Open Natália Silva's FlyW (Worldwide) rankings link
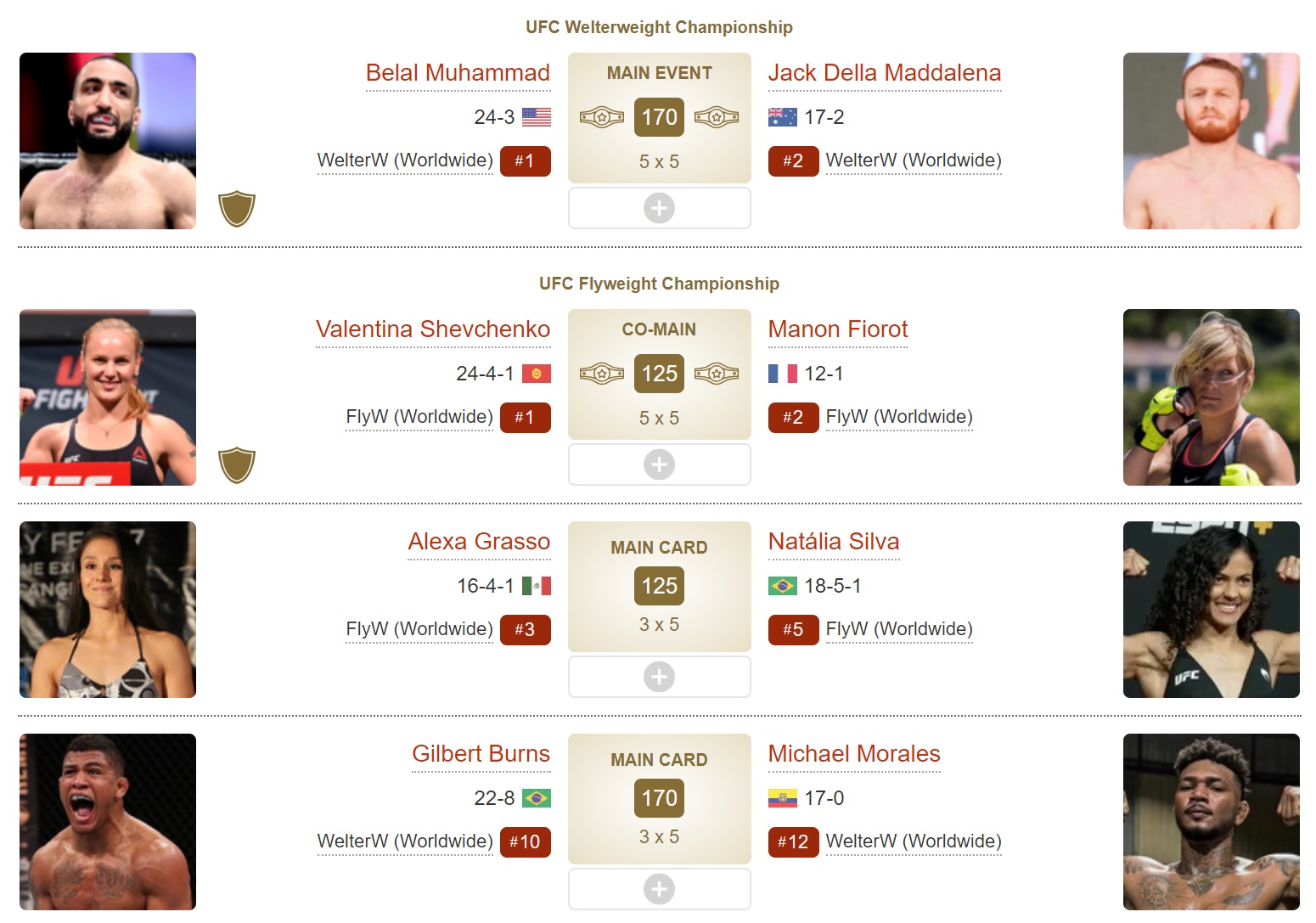Screen dimensions: 1316x923 click(x=899, y=629)
